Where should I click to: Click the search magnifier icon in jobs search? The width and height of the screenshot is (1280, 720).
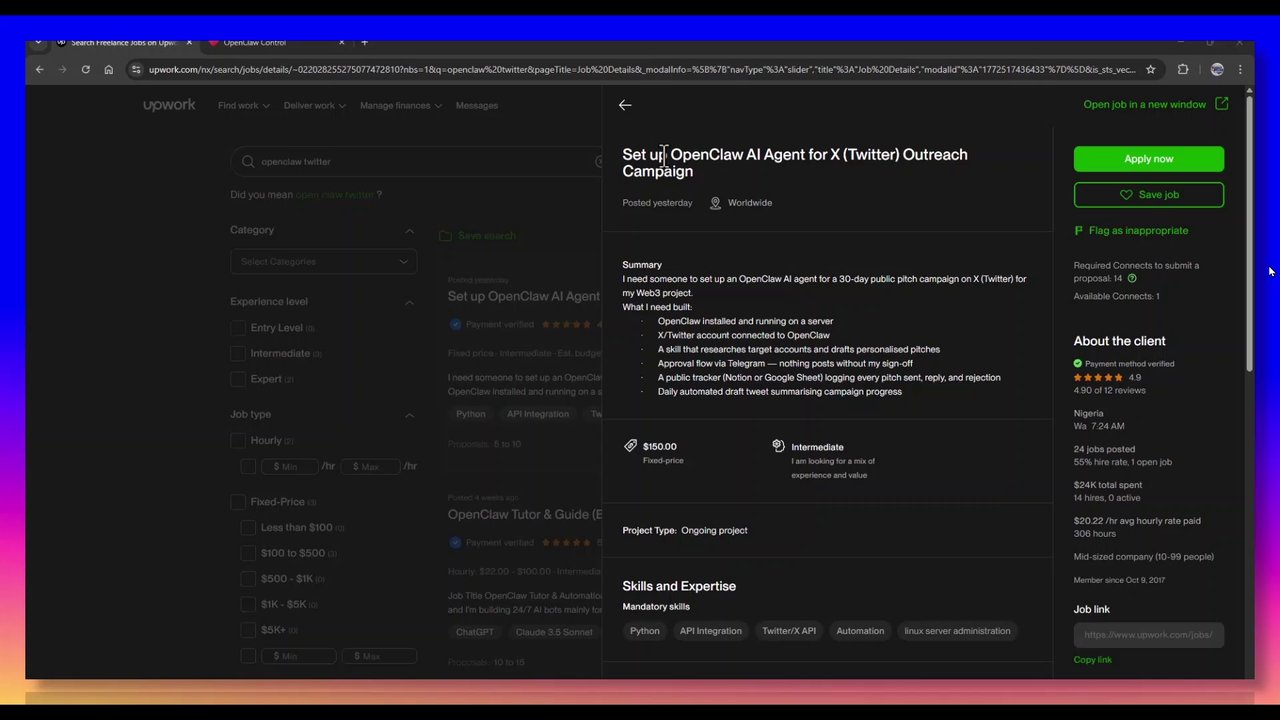(x=248, y=161)
